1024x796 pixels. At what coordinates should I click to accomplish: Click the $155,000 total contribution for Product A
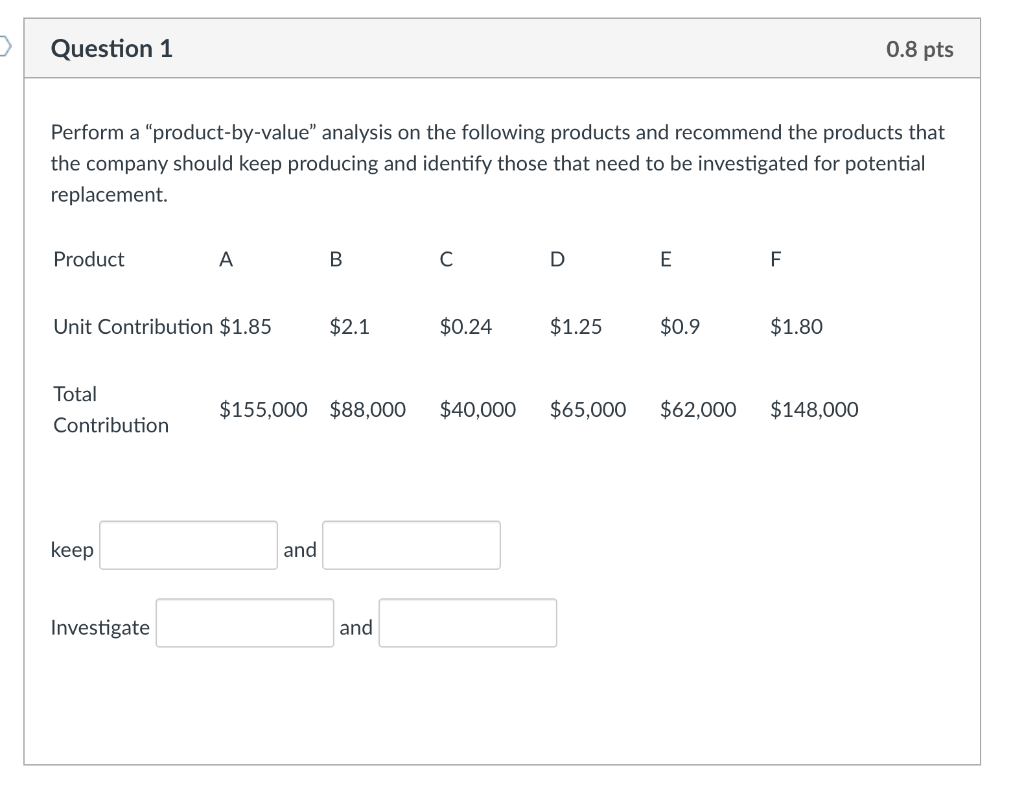[263, 409]
